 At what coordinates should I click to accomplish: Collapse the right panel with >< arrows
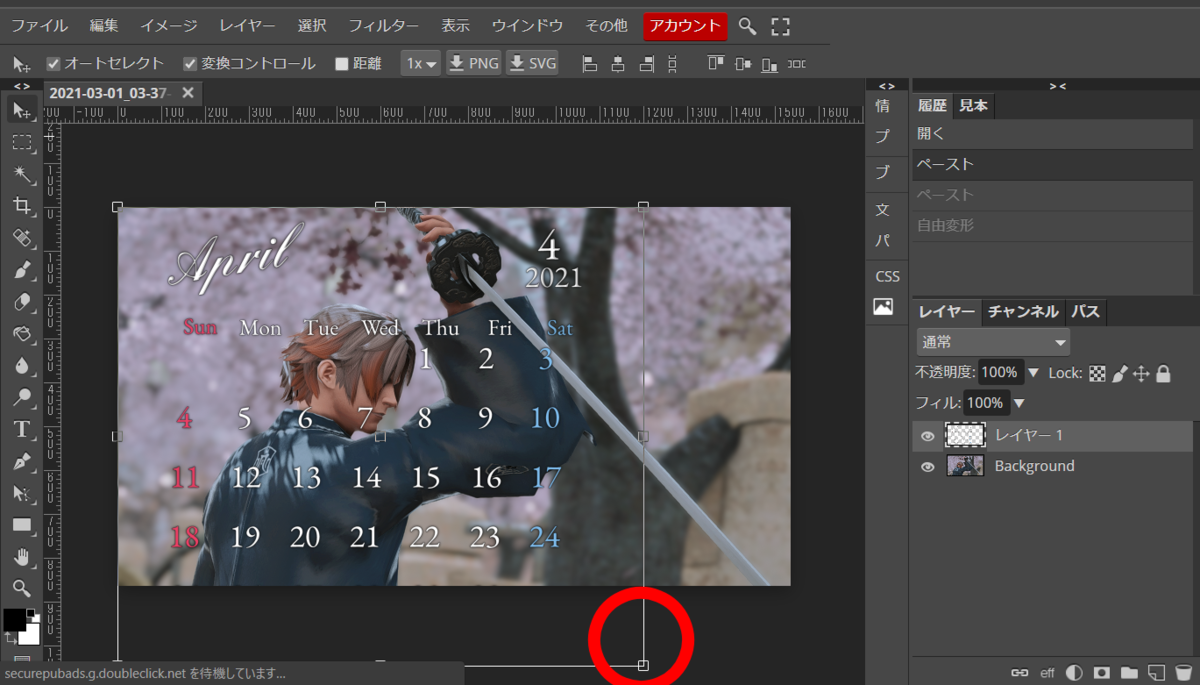1057,86
